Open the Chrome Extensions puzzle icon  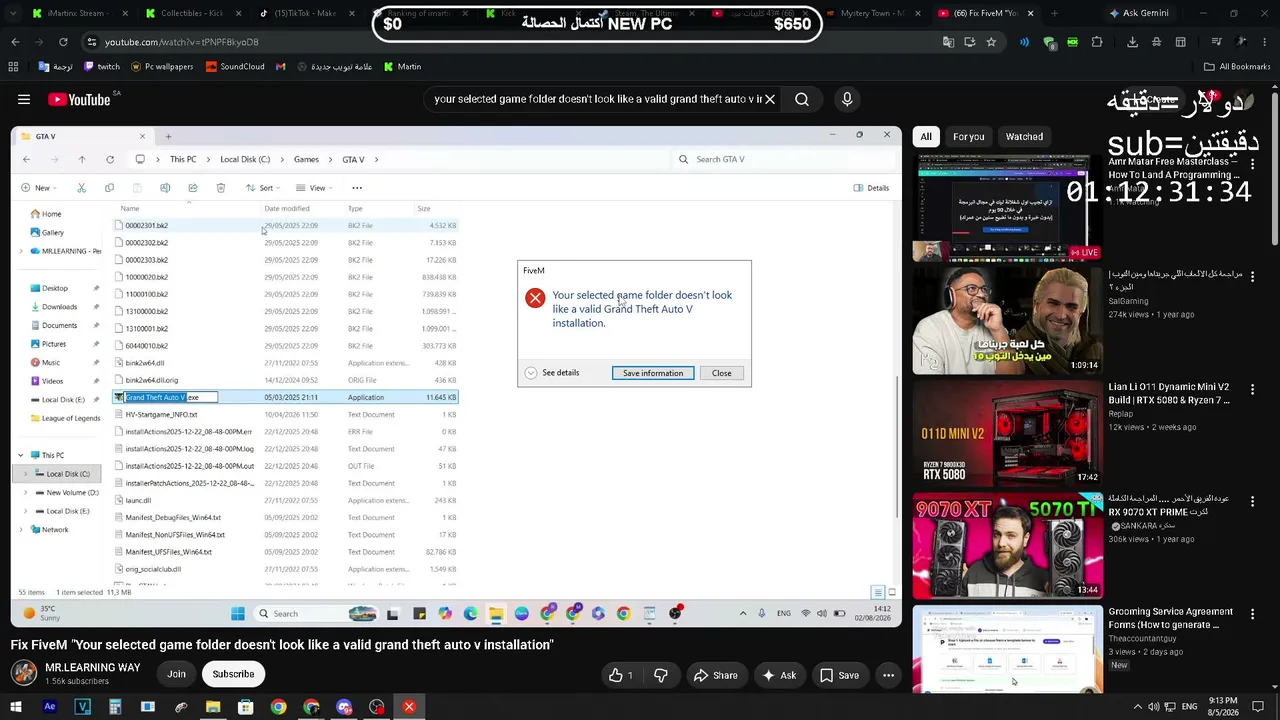tap(1097, 42)
